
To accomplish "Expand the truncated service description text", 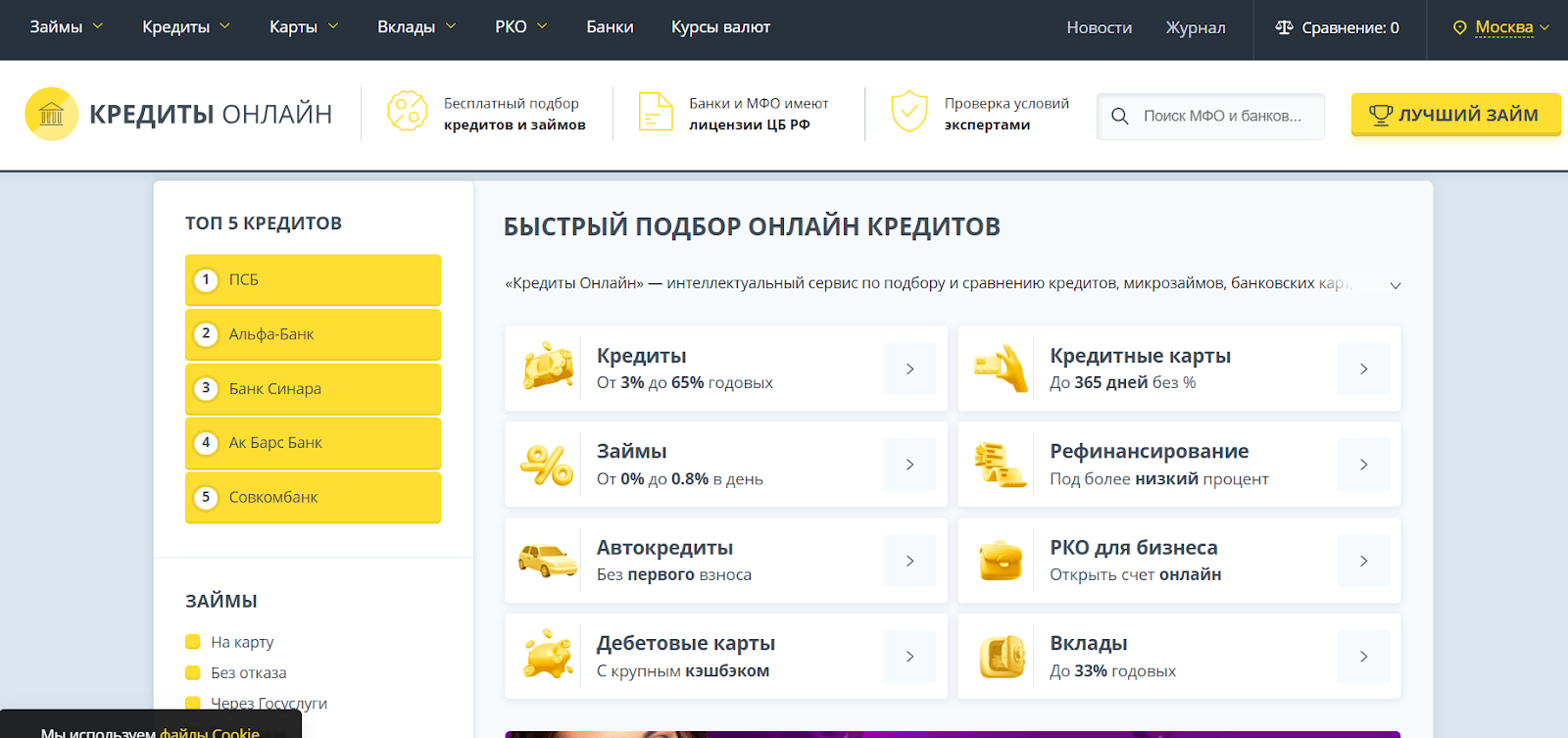I will pyautogui.click(x=1395, y=285).
